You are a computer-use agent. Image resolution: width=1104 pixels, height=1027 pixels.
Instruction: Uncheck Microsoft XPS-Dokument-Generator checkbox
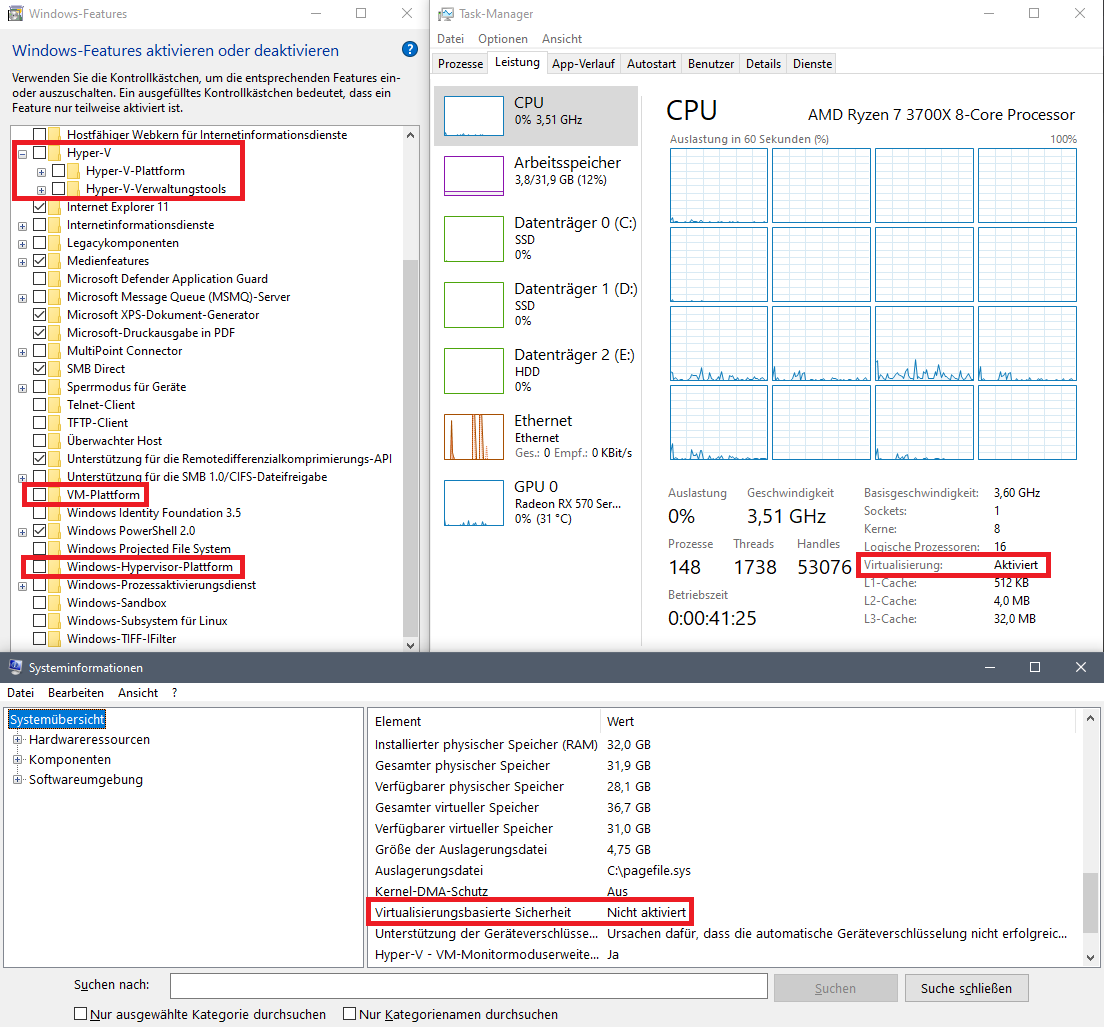39,315
